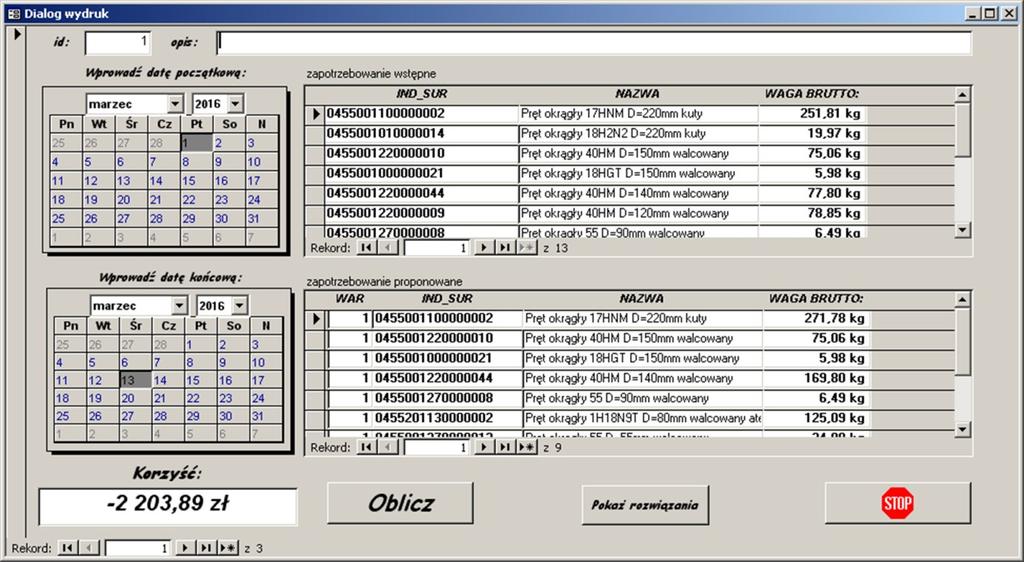The width and height of the screenshot is (1024, 562).
Task: Click record number box in upper table navigator
Action: pos(437,248)
